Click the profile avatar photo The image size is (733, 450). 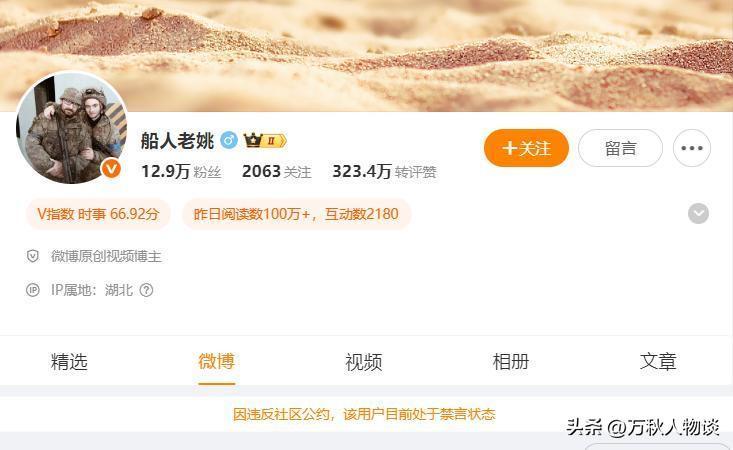click(72, 128)
